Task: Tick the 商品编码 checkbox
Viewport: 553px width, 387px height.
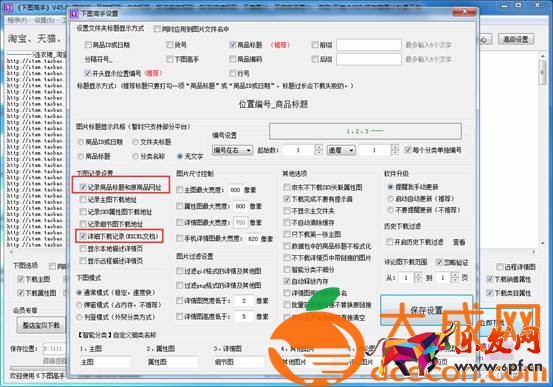Action: click(x=232, y=59)
